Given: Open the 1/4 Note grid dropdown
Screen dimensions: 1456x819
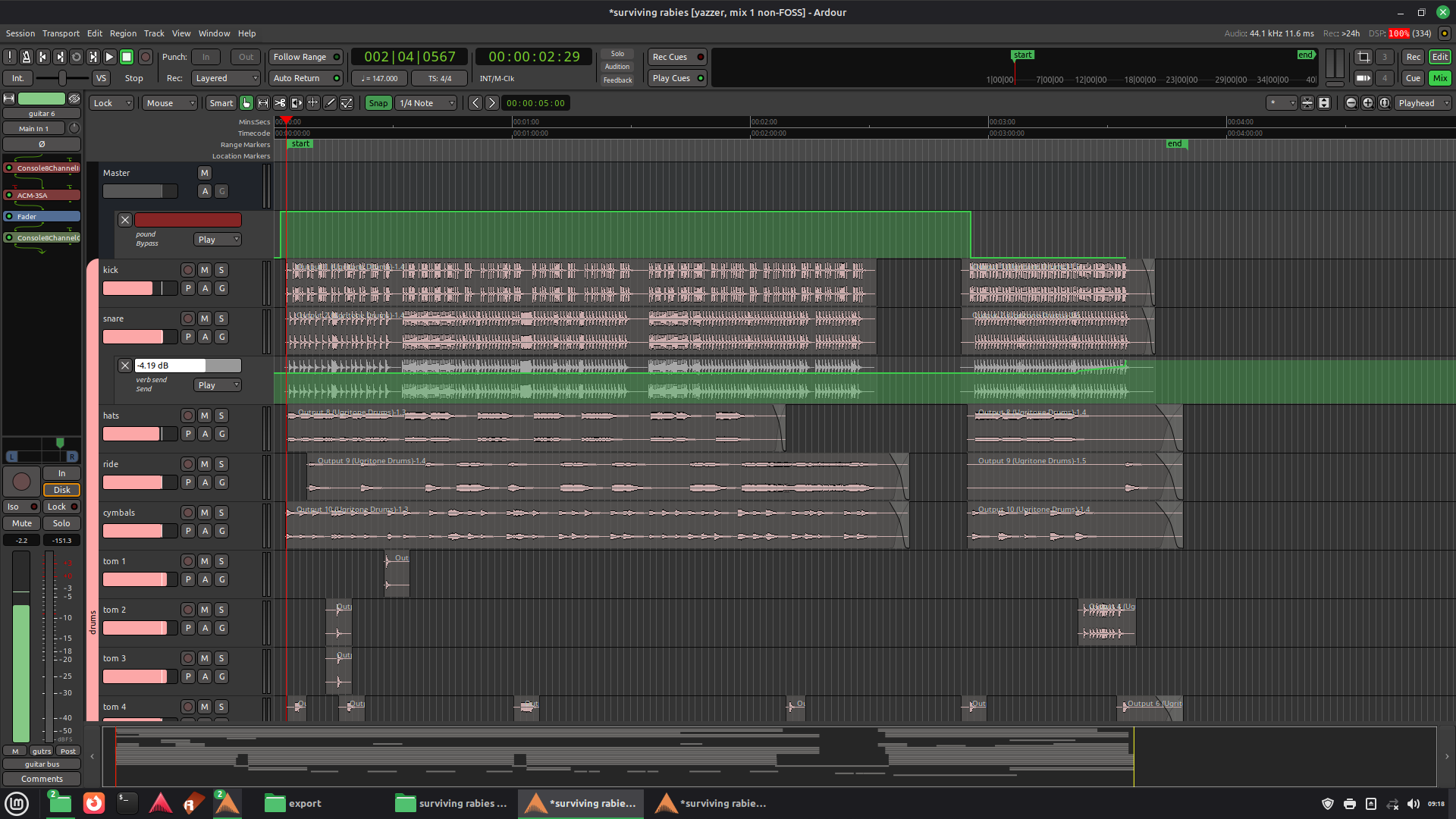Looking at the screenshot, I should tap(427, 103).
